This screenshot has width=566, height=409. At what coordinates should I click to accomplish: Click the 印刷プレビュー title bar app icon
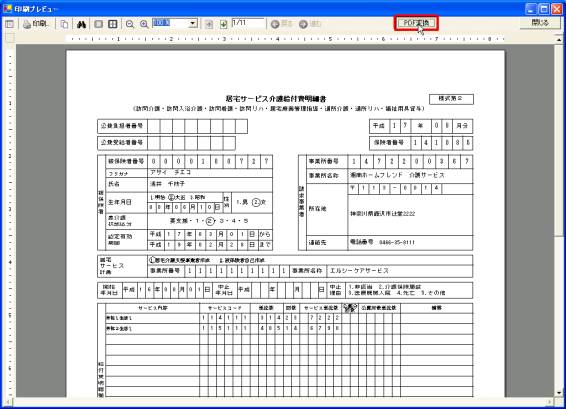pyautogui.click(x=7, y=8)
